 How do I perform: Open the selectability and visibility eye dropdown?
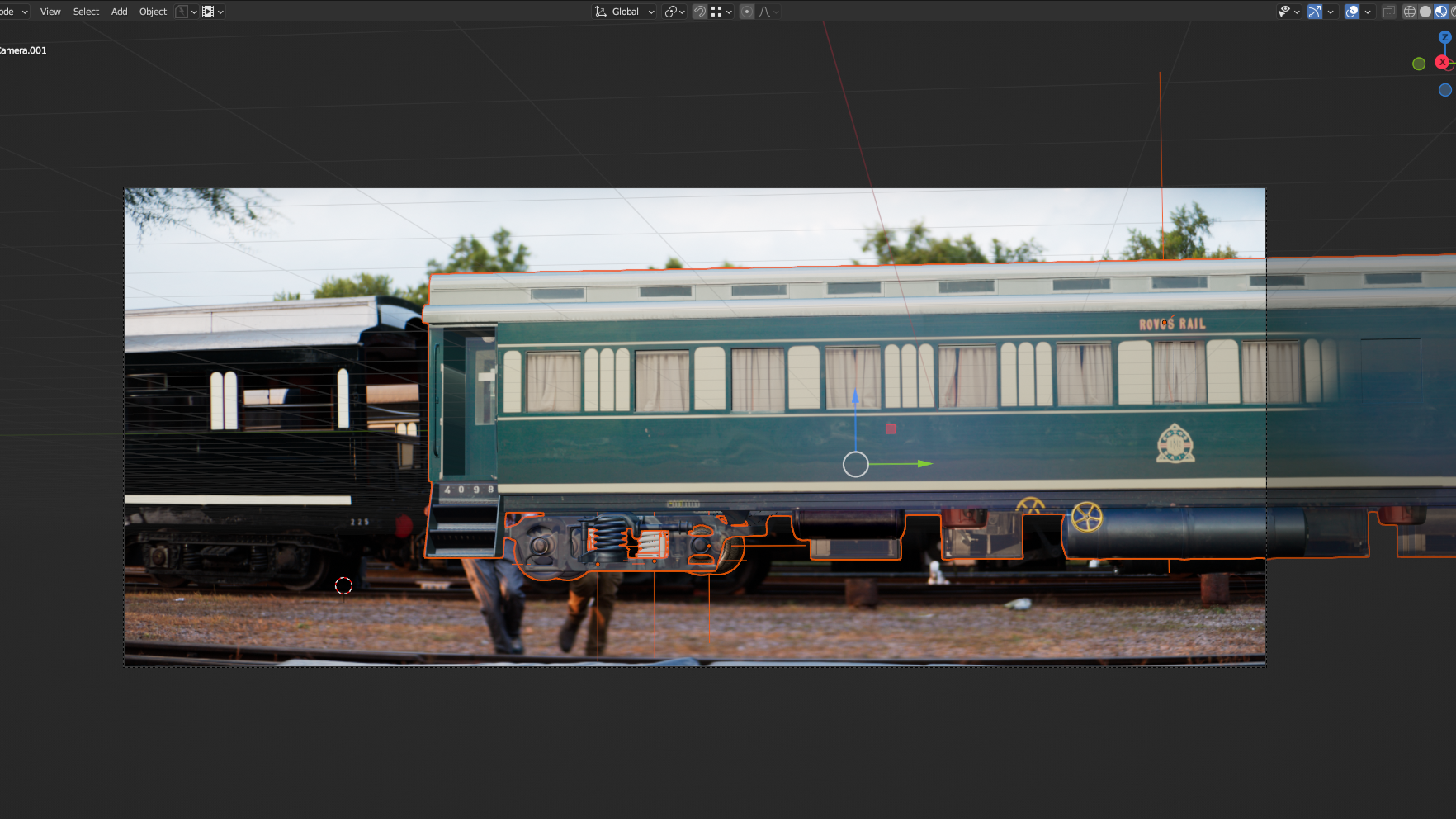pyautogui.click(x=1288, y=12)
